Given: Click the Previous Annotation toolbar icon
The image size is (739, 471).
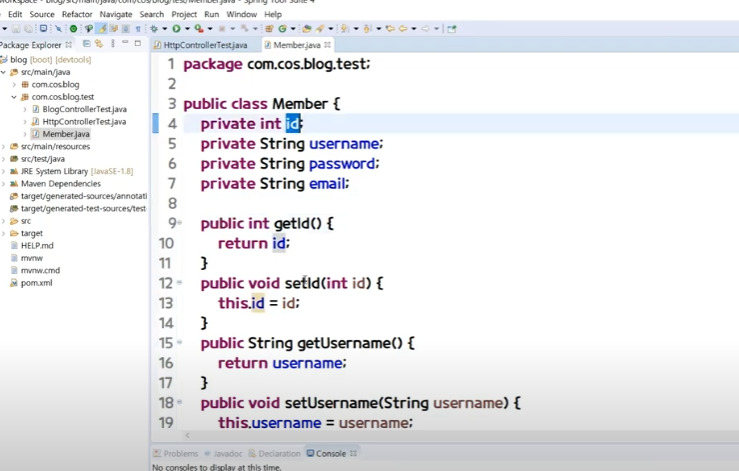Looking at the screenshot, I should [368, 29].
